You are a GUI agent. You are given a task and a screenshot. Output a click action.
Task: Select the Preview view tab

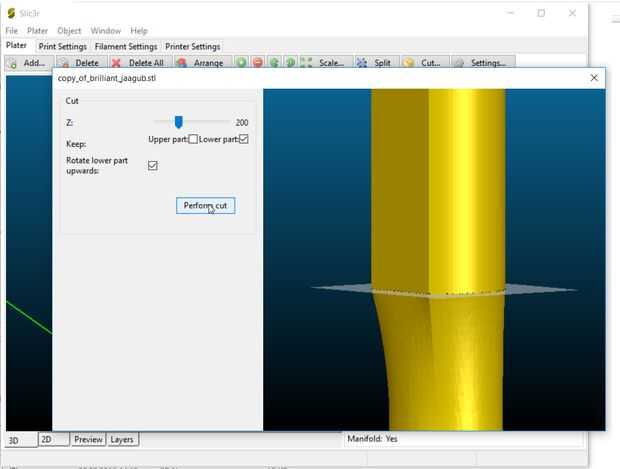tap(89, 439)
